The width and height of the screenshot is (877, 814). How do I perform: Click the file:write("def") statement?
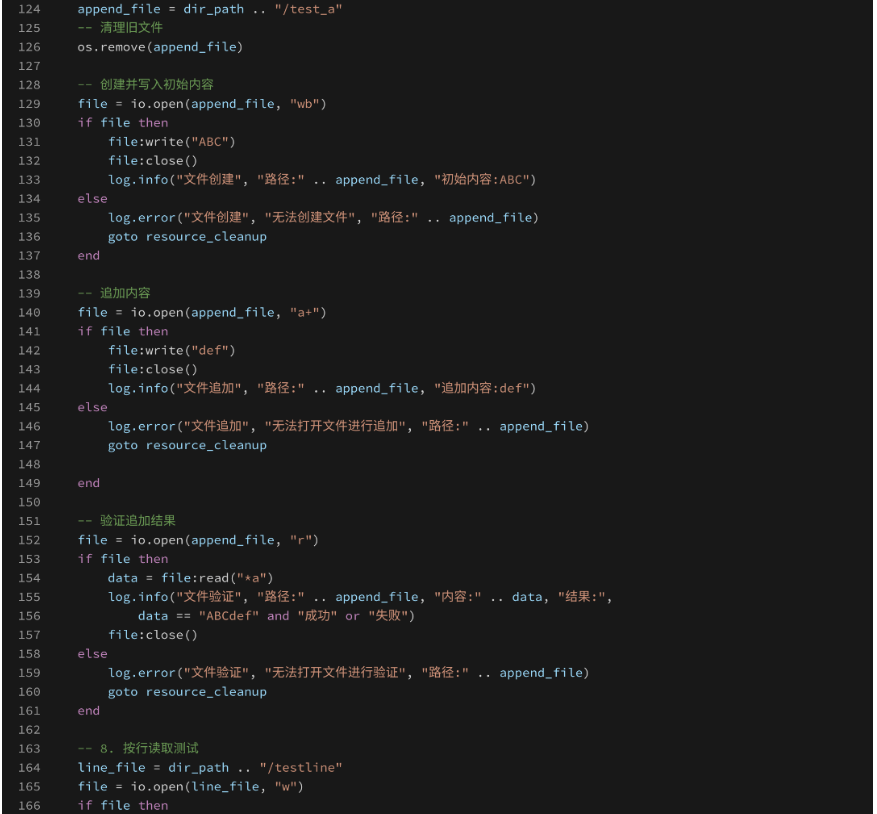pyautogui.click(x=172, y=351)
